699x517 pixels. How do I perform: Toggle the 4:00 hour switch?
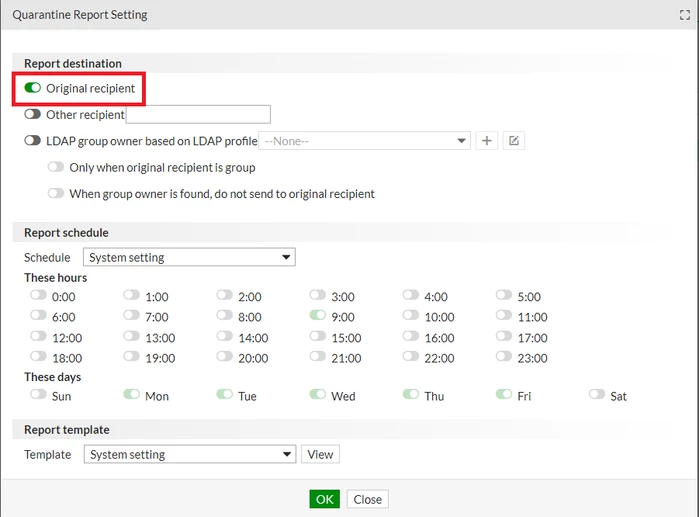[x=411, y=295]
